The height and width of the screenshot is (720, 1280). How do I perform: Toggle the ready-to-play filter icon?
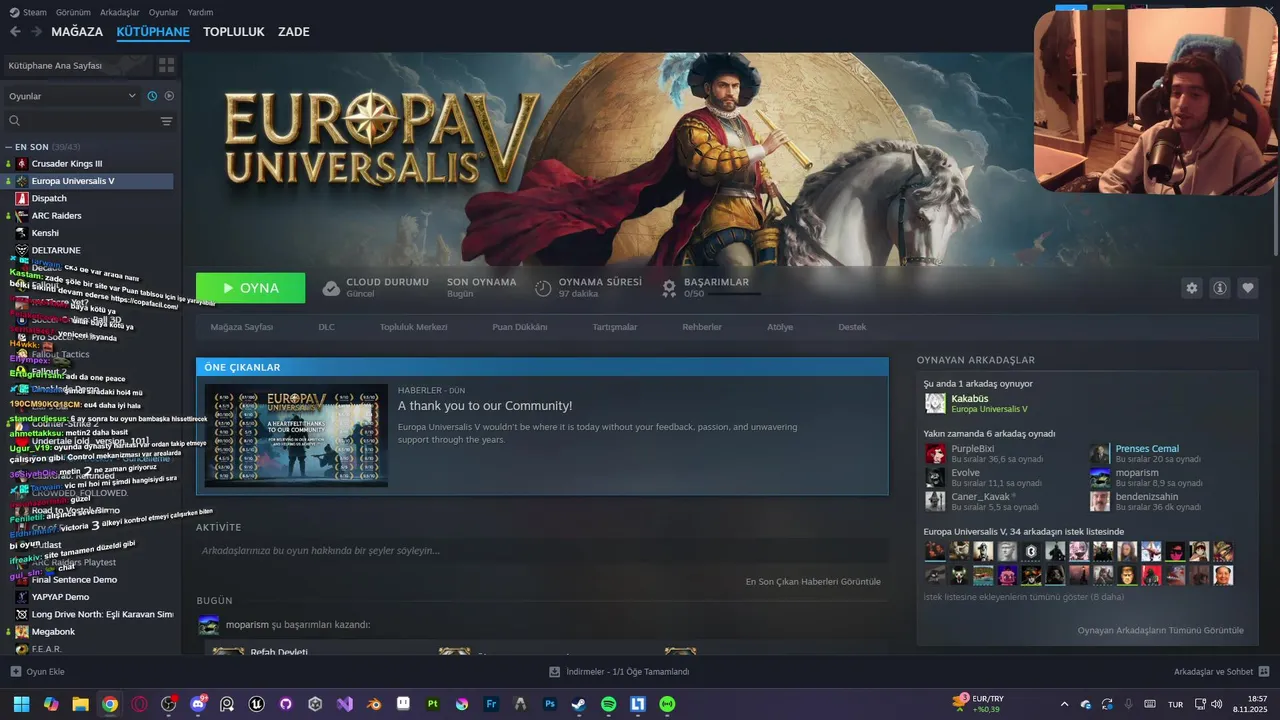[169, 96]
